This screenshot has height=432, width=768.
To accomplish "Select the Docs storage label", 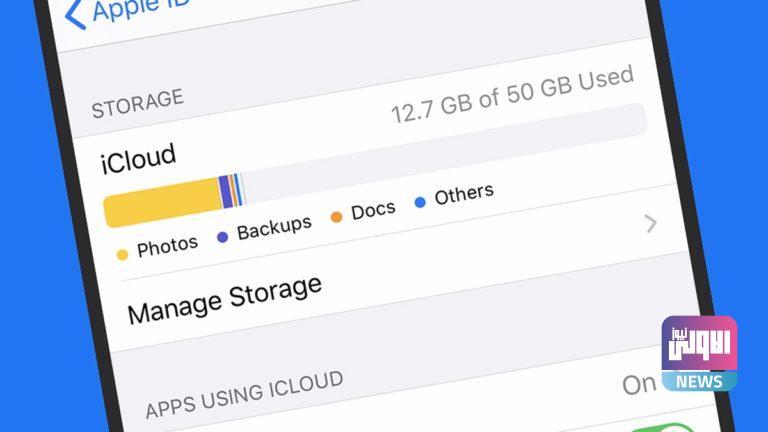I will (x=373, y=210).
